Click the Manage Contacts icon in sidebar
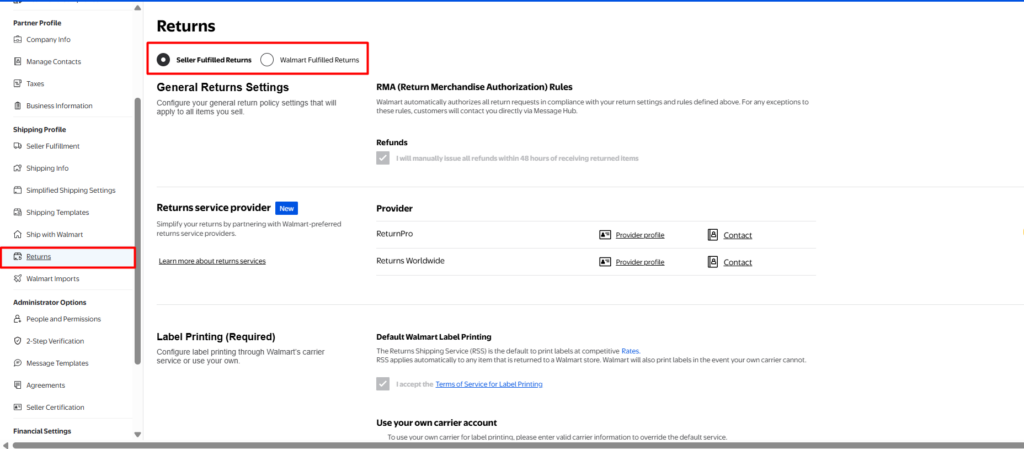This screenshot has width=1024, height=449. [18, 61]
